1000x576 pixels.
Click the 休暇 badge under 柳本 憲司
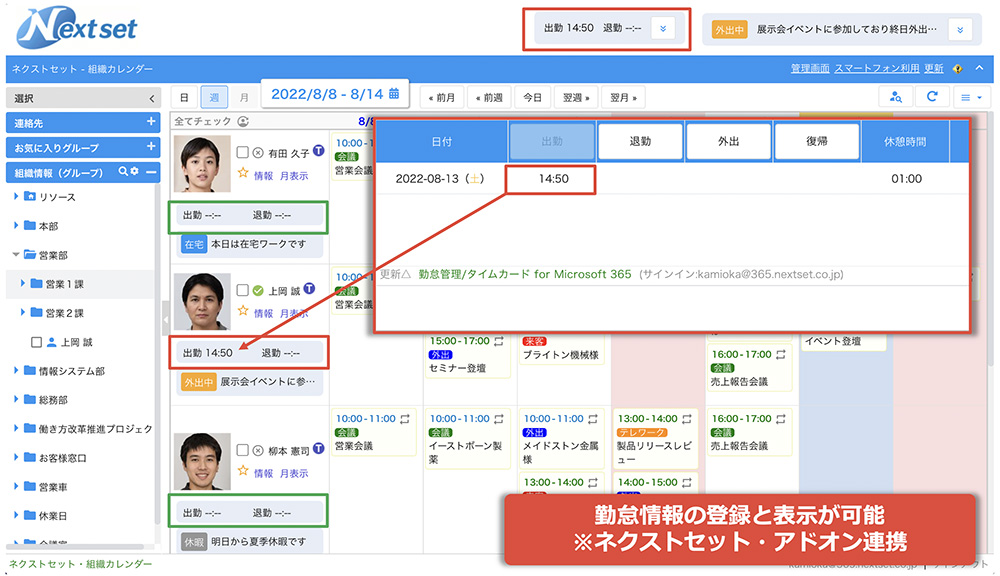[194, 542]
